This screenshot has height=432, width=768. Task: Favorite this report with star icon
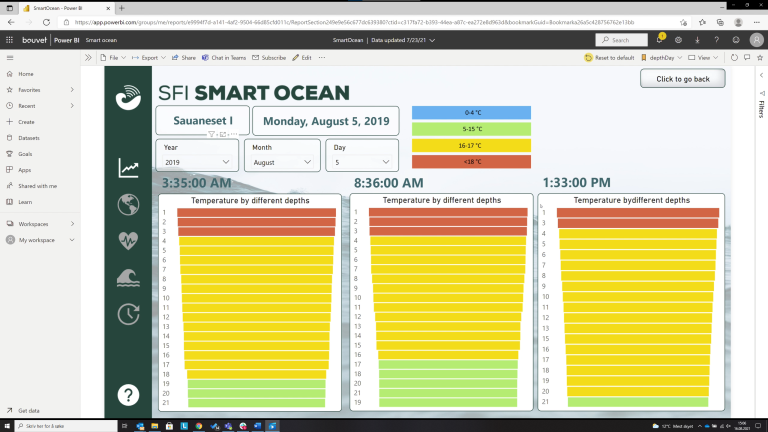pyautogui.click(x=760, y=58)
